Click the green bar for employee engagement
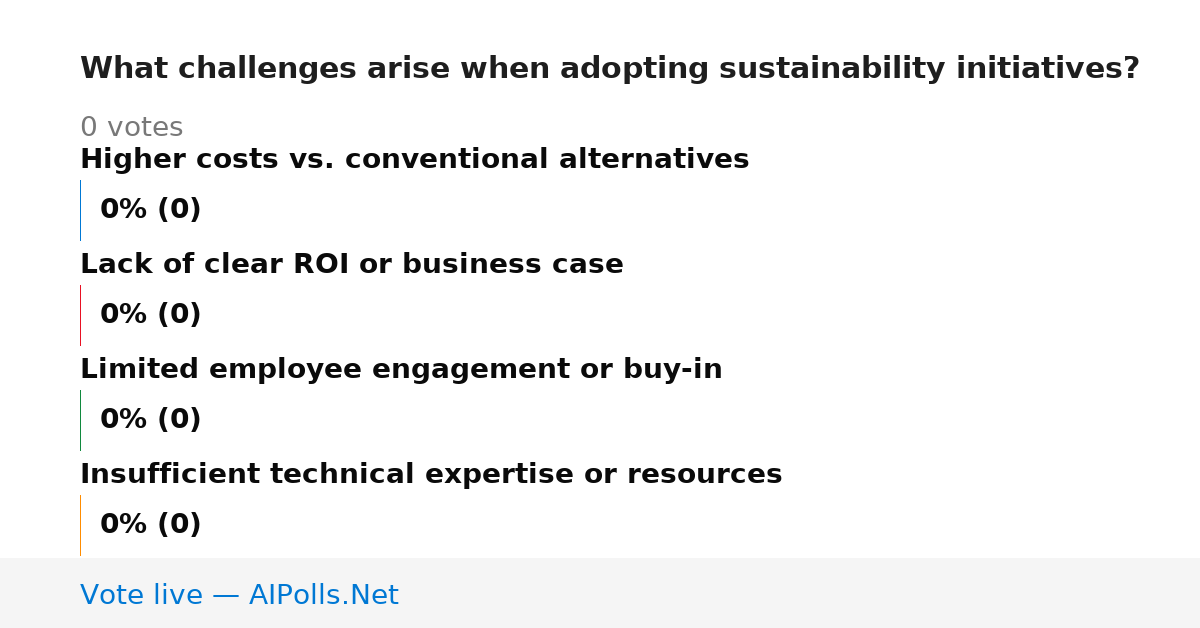Viewport: 1200px width, 628px height. [80, 420]
